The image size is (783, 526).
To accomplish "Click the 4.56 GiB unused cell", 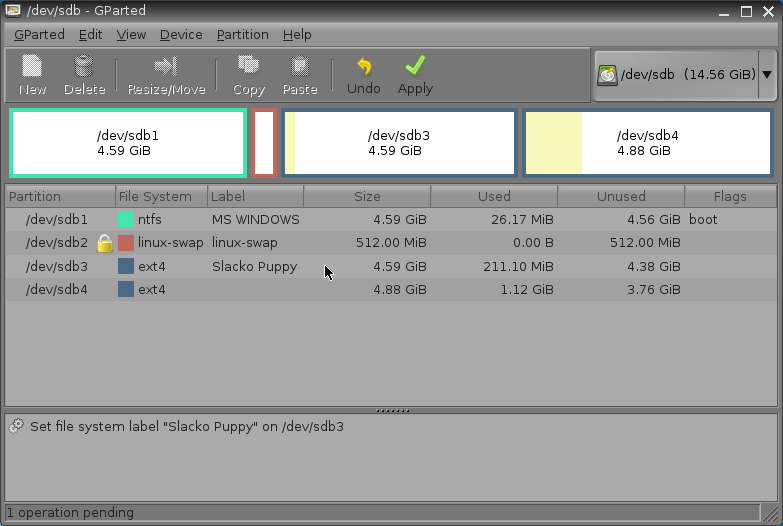I will click(654, 220).
